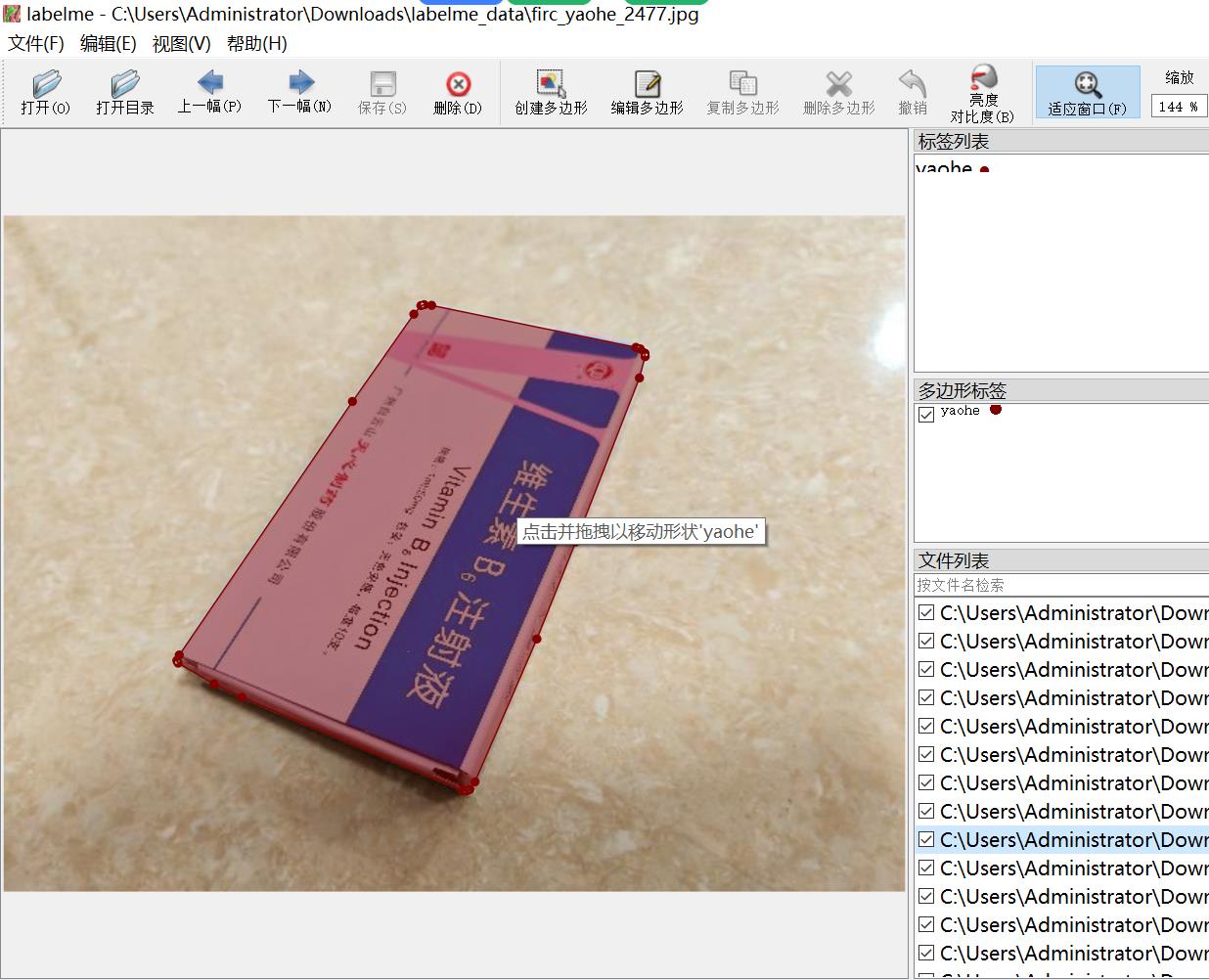Go to next image (下一幅)
Screen dimensions: 1209x980
[x=299, y=92]
